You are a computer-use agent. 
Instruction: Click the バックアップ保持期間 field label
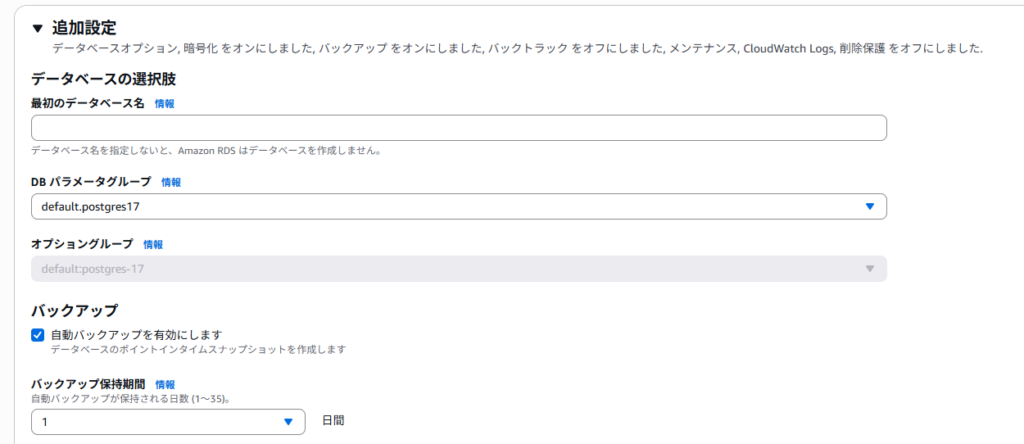(x=88, y=384)
